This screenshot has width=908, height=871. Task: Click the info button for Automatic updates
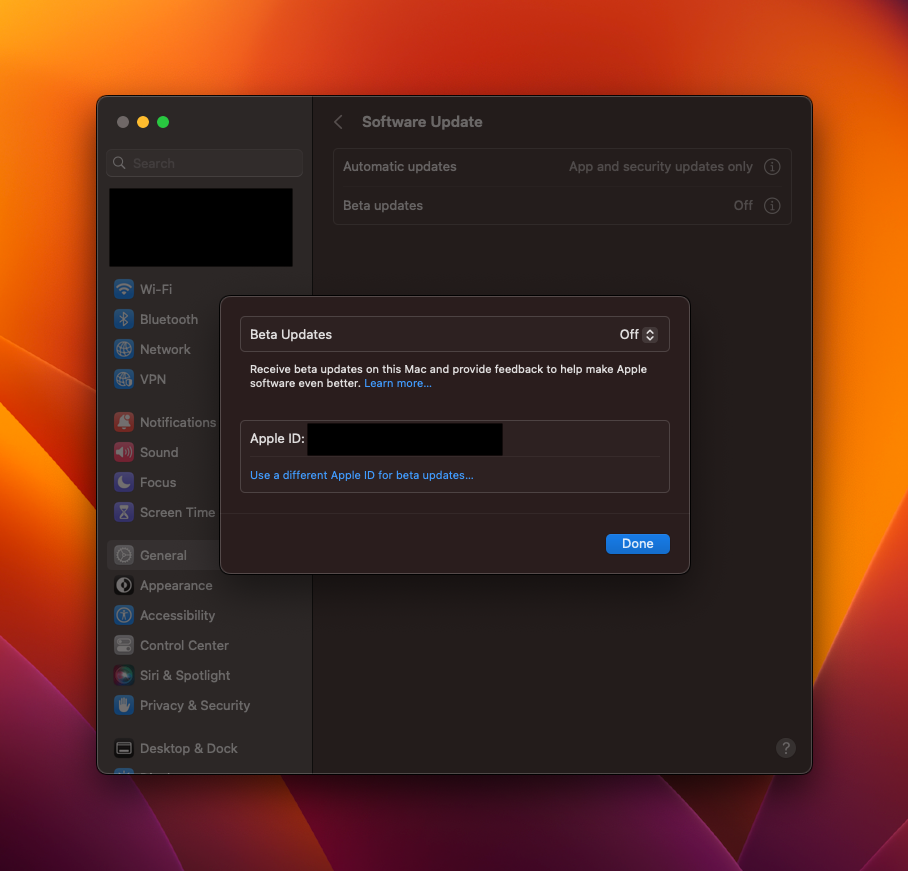772,167
